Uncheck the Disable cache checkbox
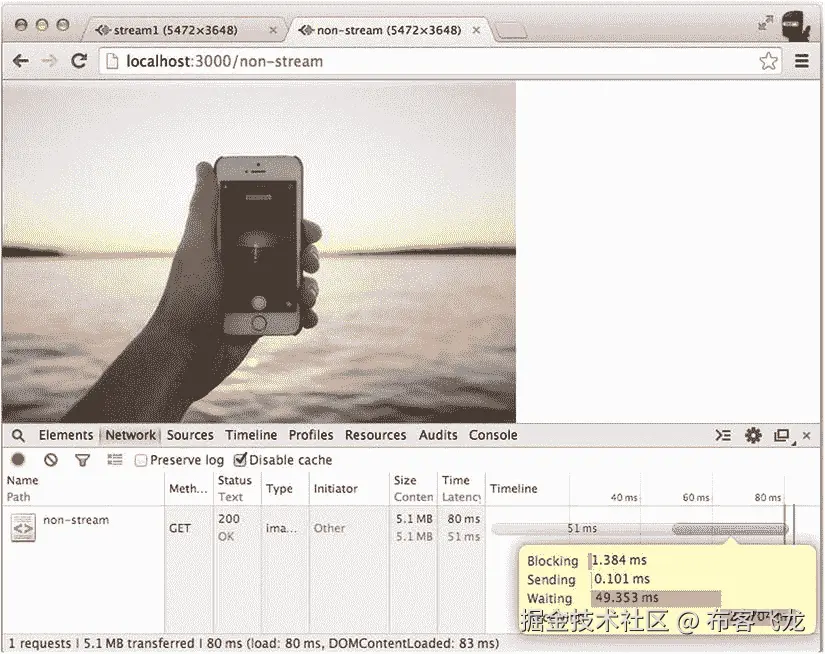 [x=240, y=459]
